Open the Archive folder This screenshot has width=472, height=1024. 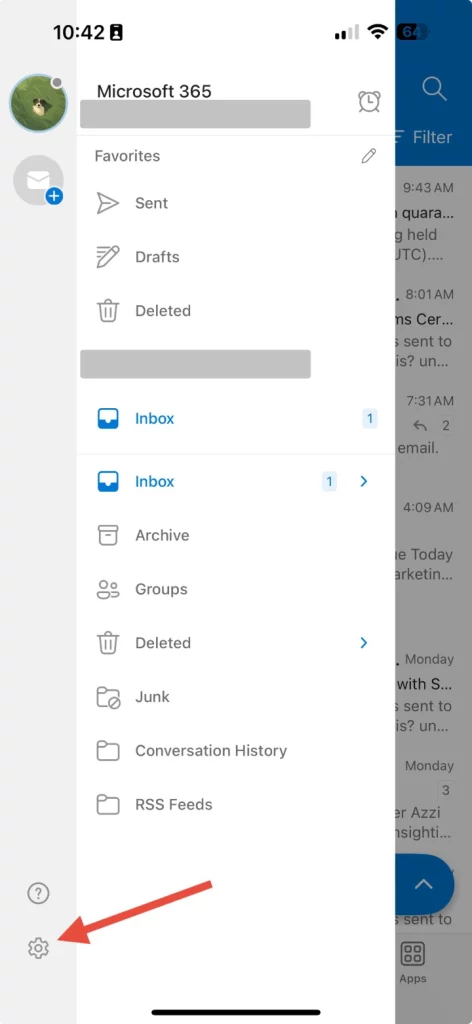tap(236, 536)
